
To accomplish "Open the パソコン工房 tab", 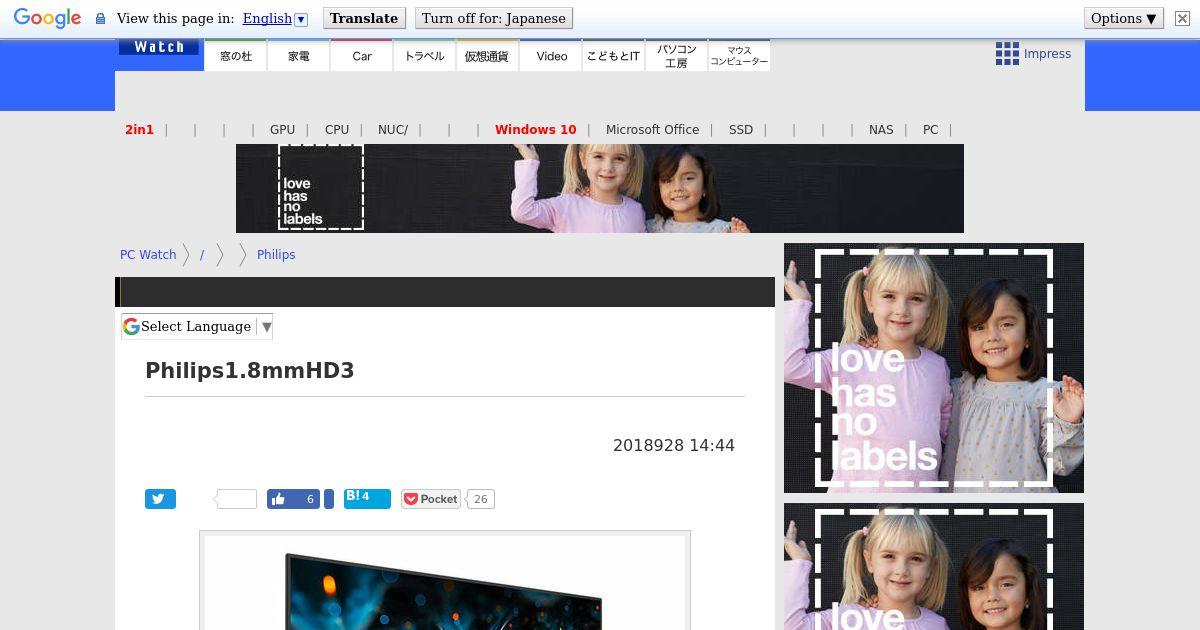I will tap(676, 56).
